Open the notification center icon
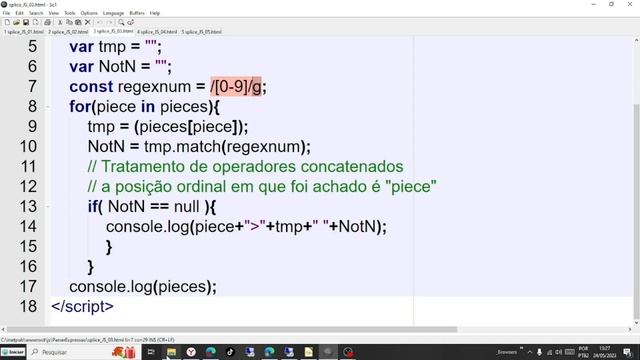 [627, 352]
